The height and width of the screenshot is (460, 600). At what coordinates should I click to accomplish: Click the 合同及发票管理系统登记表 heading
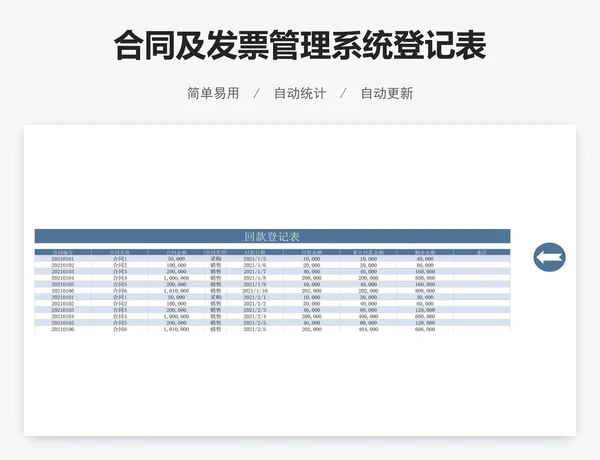click(300, 46)
